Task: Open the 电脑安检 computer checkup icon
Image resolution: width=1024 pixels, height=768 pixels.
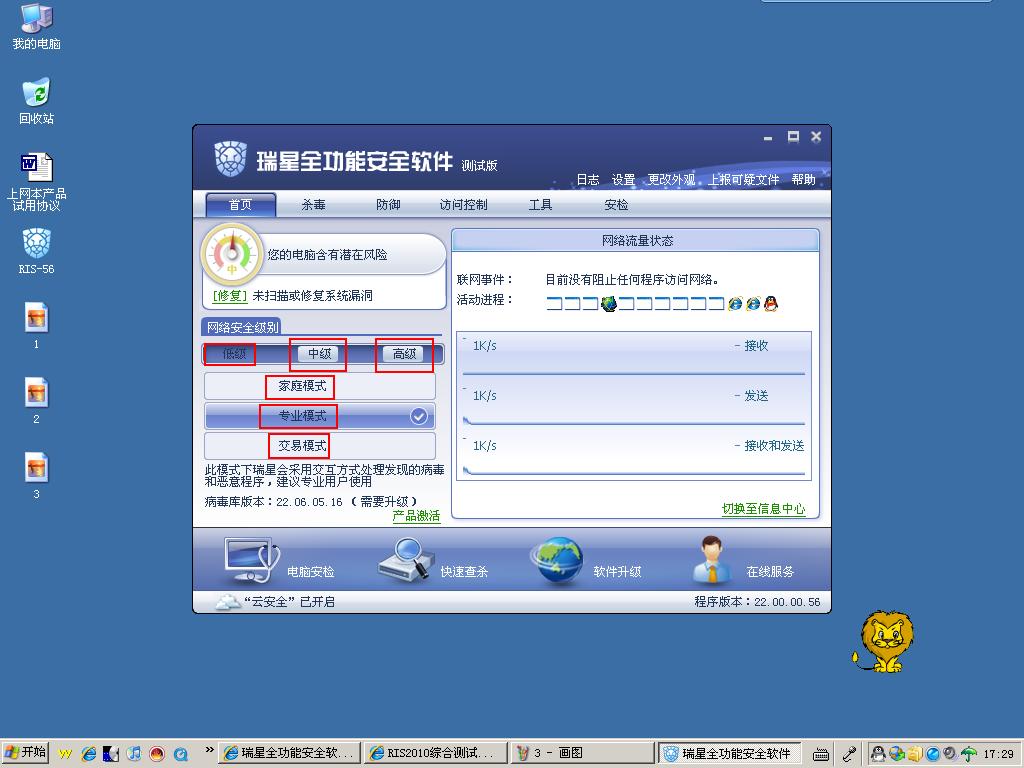Action: coord(251,560)
